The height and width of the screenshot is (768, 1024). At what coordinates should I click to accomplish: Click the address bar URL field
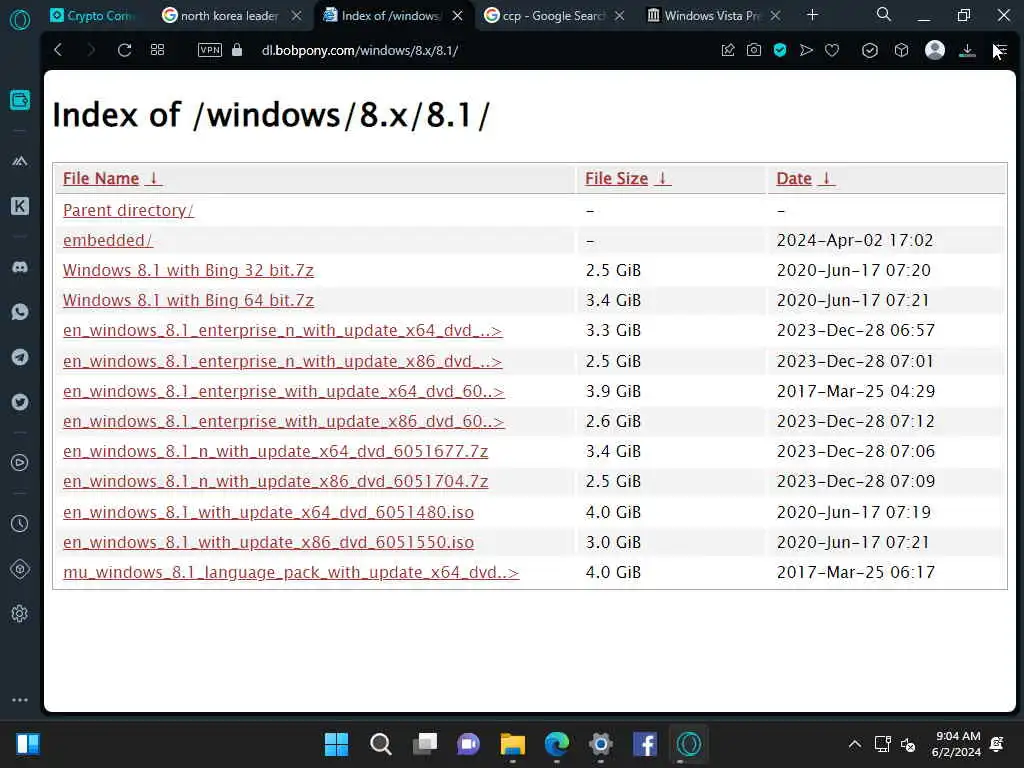click(360, 50)
